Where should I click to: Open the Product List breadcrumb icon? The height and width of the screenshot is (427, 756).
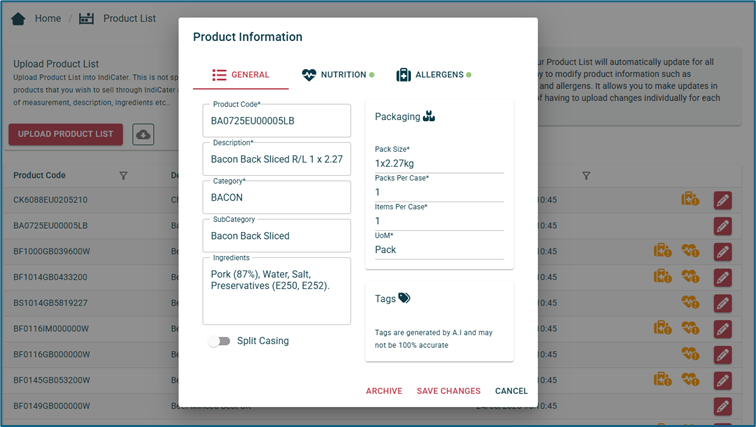(86, 19)
